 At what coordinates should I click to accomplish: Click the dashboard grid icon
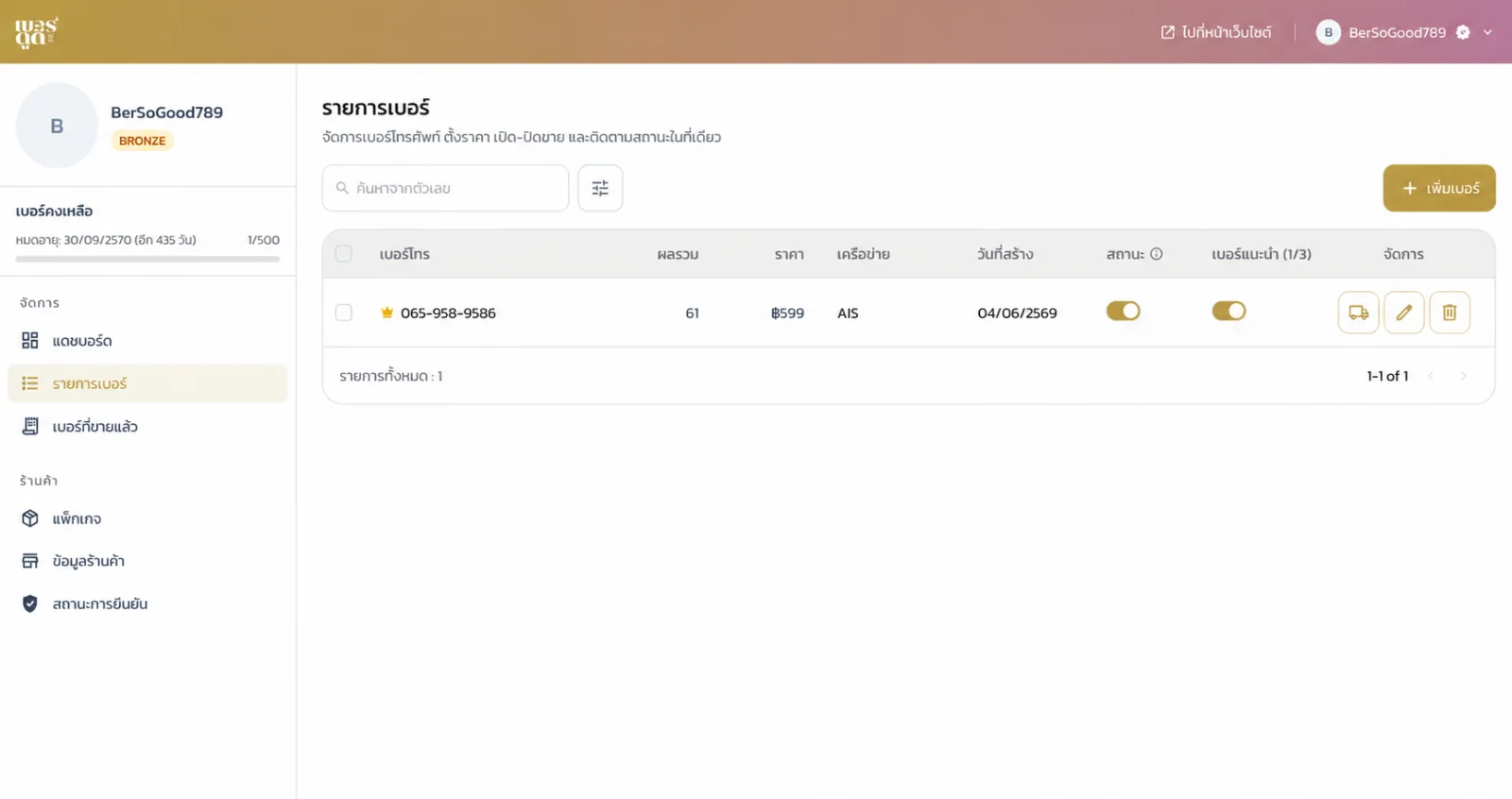tap(30, 341)
